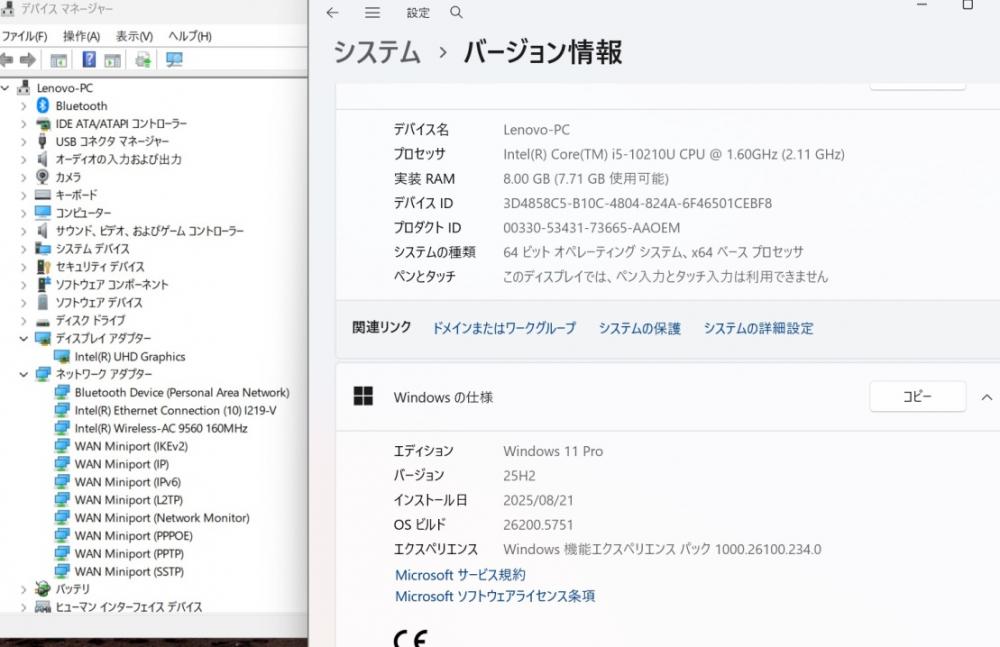This screenshot has height=647, width=1000.
Task: Select WAN Miniport (Network Monitor)
Action: pyautogui.click(x=162, y=517)
